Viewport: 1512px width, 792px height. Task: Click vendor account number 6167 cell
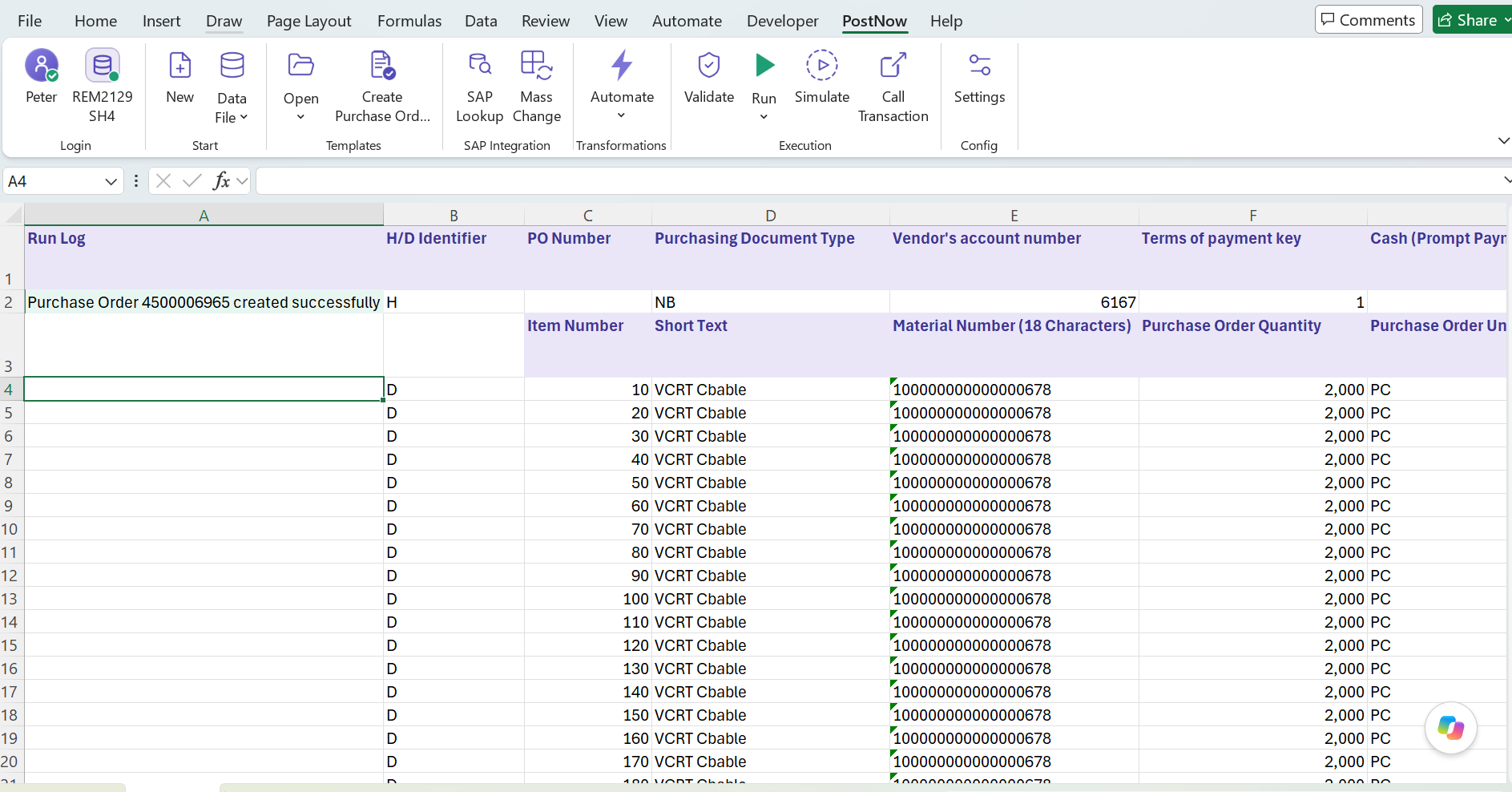coord(1014,302)
